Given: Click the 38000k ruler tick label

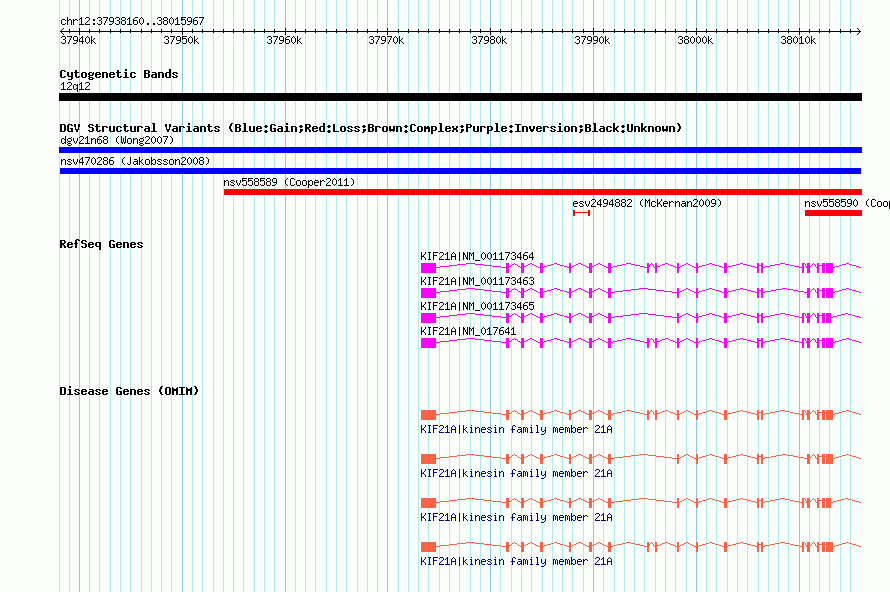Looking at the screenshot, I should tap(695, 40).
